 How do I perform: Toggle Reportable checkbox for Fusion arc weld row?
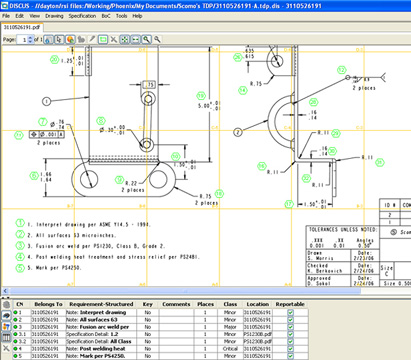(290, 327)
